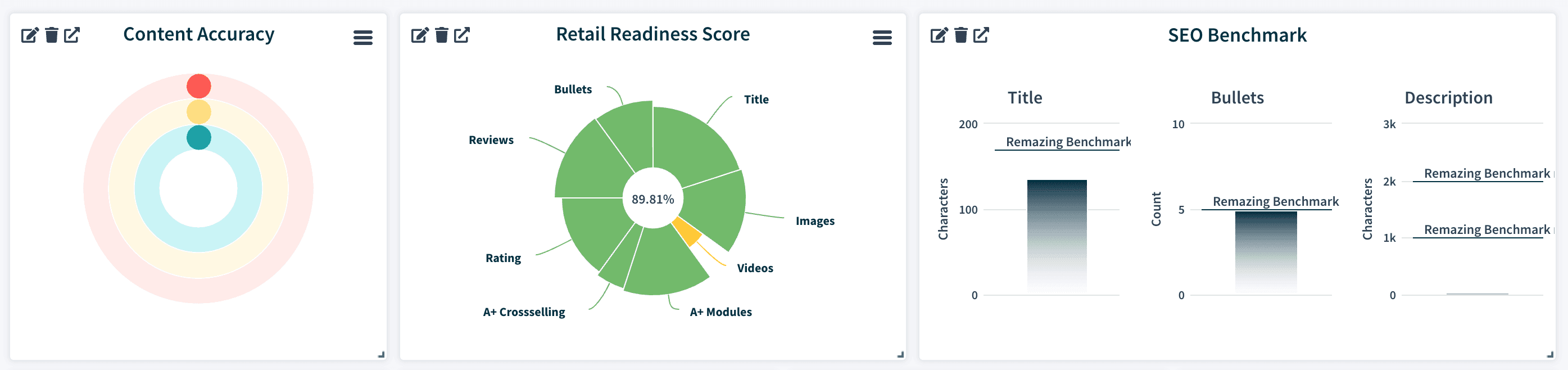The width and height of the screenshot is (1568, 370).
Task: Open Retail Readiness Score externally
Action: tap(462, 35)
